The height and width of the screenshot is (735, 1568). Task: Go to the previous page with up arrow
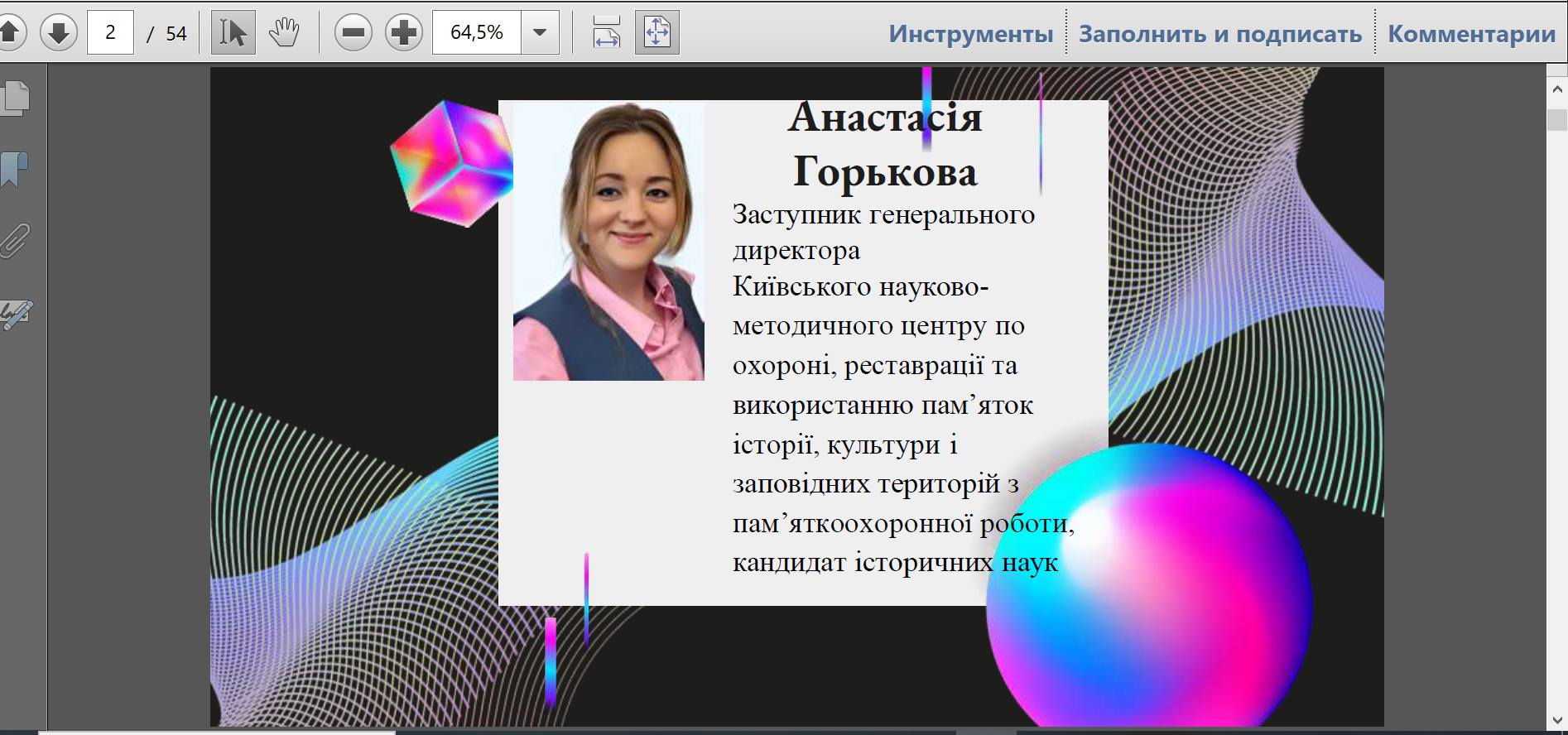coord(10,33)
